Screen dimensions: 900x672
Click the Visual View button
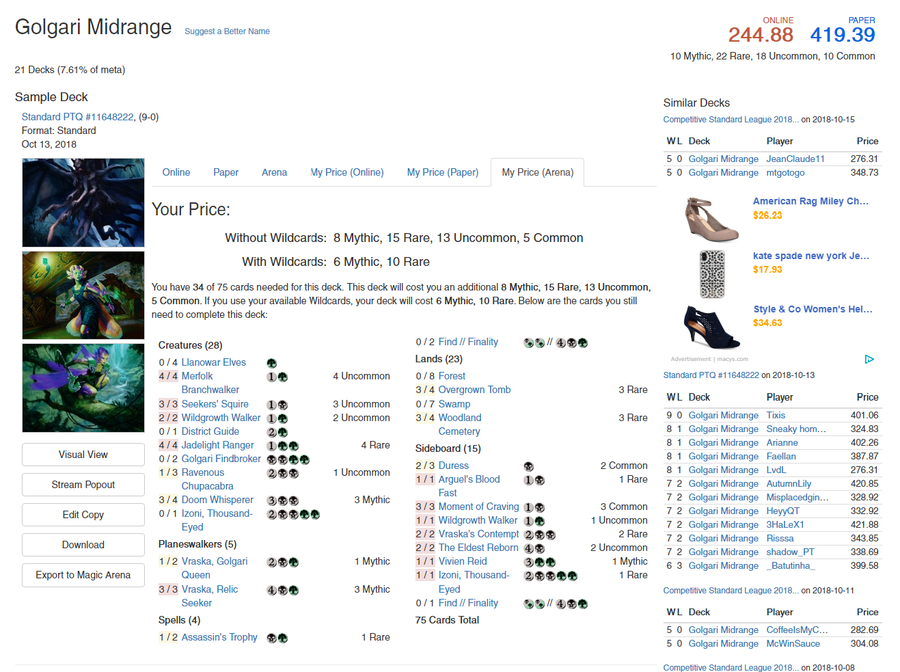point(83,455)
